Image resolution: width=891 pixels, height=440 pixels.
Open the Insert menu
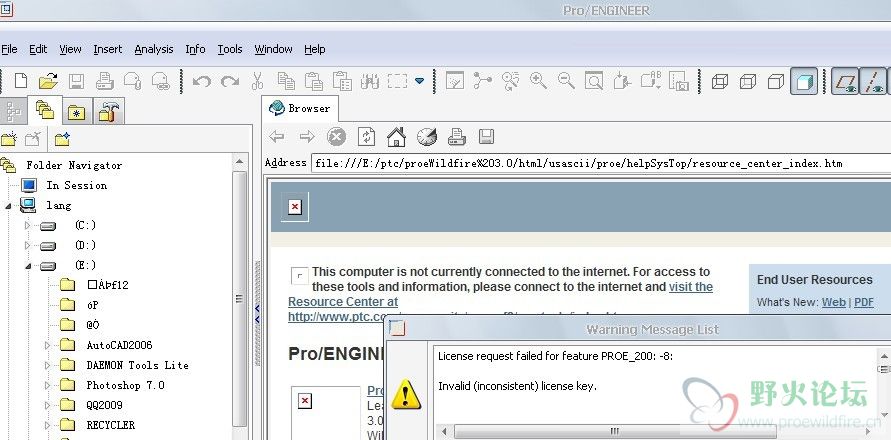(x=108, y=49)
